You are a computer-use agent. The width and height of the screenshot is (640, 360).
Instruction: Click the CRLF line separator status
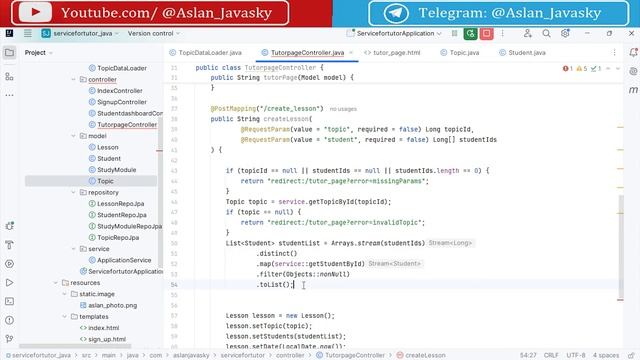(551, 355)
